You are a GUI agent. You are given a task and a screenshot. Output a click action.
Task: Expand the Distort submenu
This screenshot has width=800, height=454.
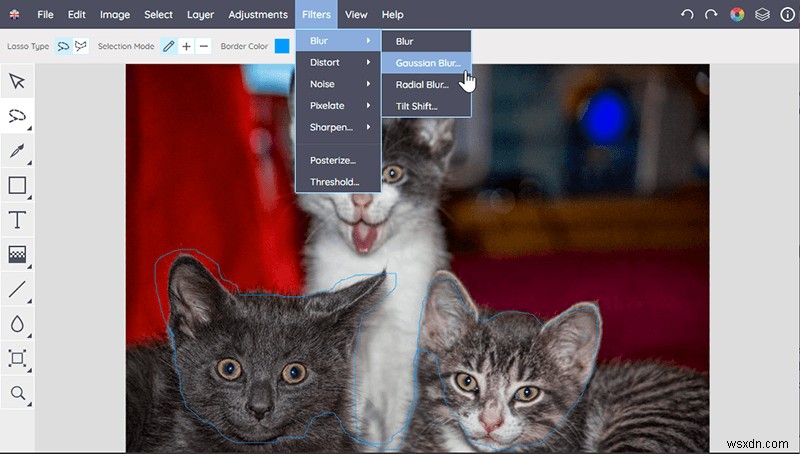338,62
